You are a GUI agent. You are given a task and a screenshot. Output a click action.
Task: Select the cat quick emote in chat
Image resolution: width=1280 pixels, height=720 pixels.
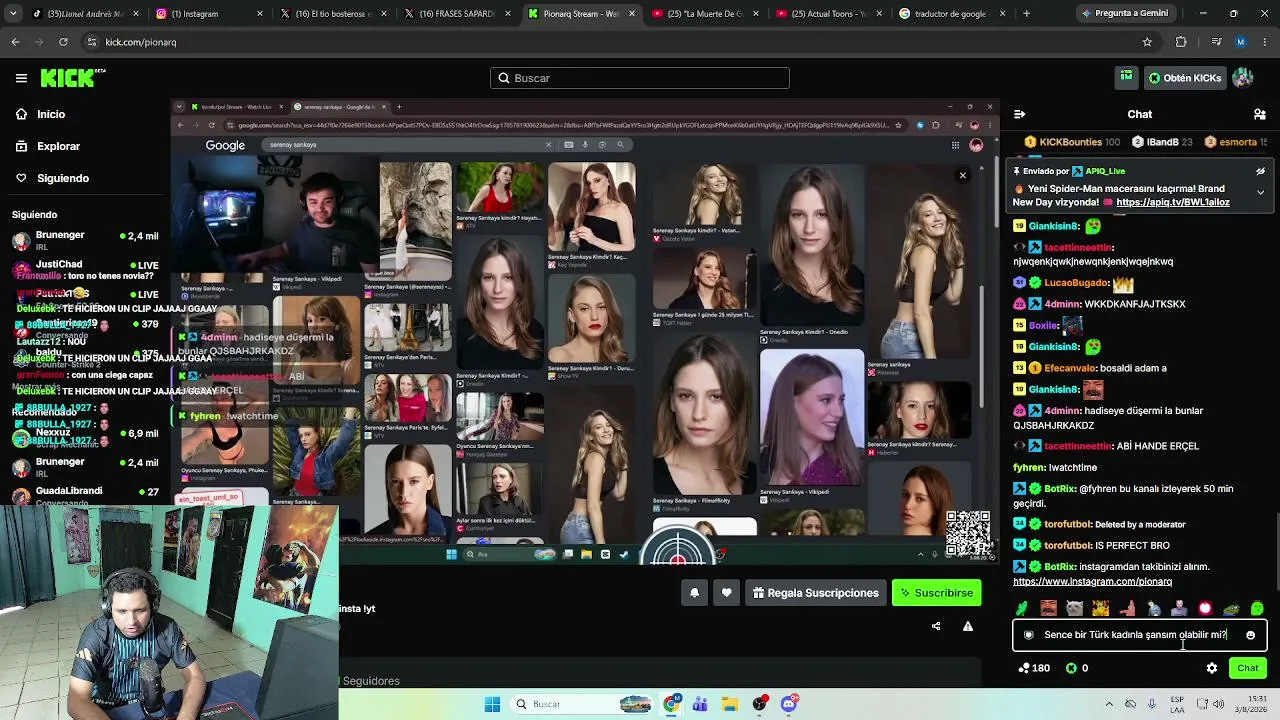click(1074, 608)
